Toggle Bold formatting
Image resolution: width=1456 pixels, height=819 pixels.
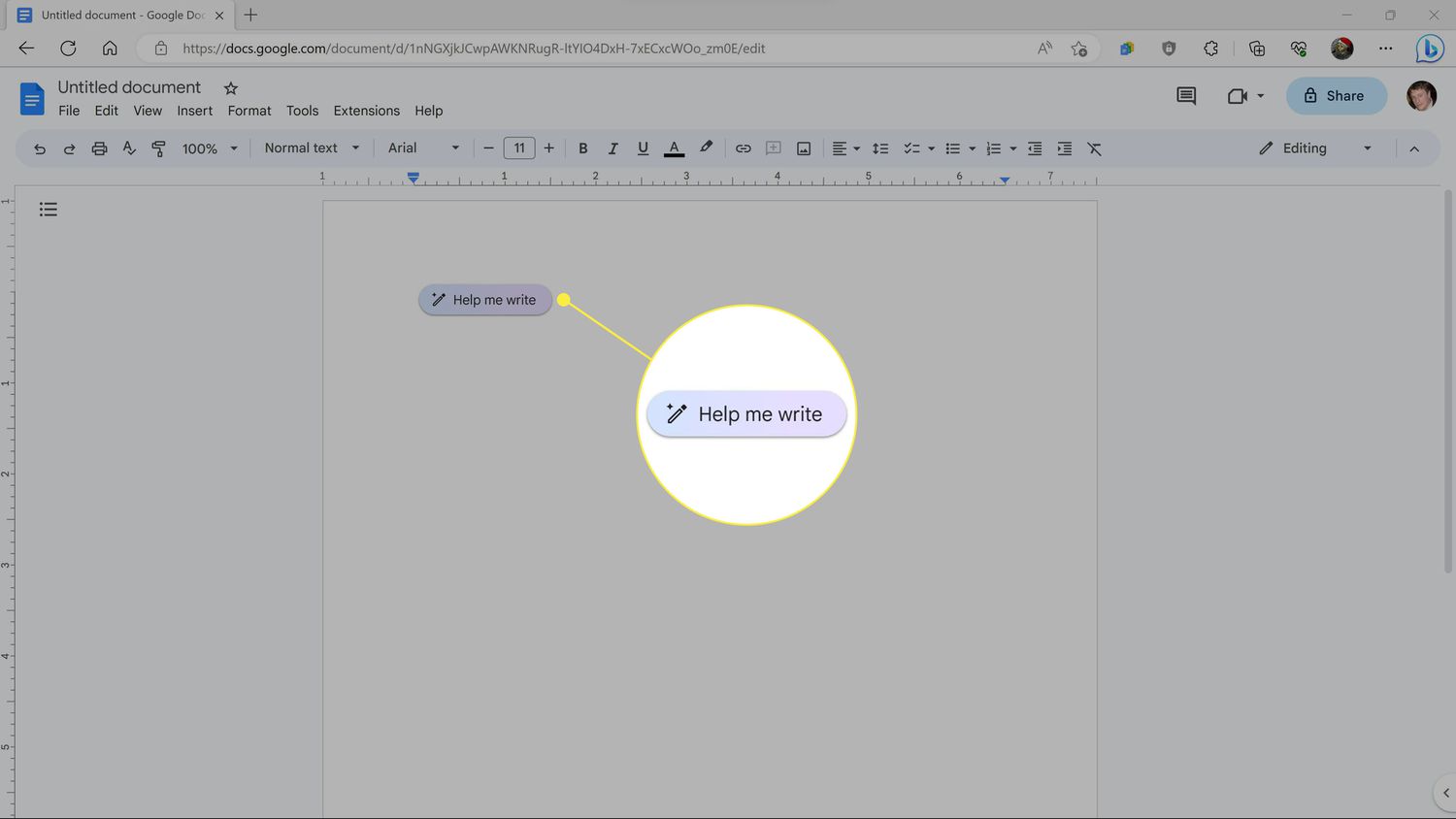(582, 148)
